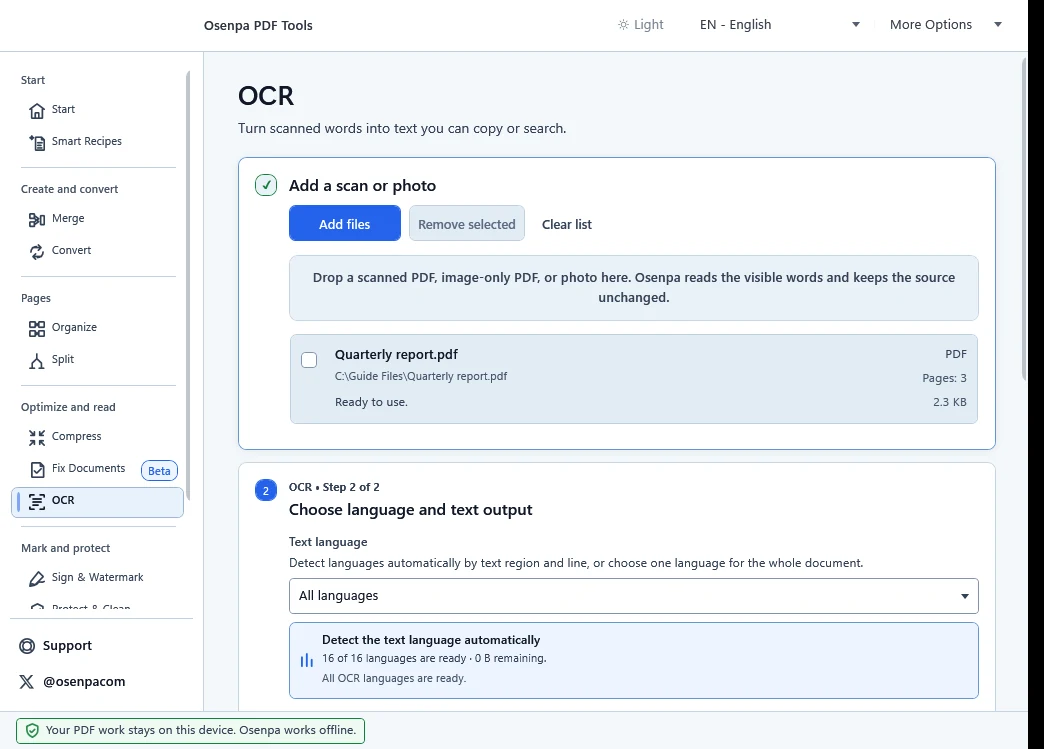Click the Remove selected button

click(x=467, y=223)
